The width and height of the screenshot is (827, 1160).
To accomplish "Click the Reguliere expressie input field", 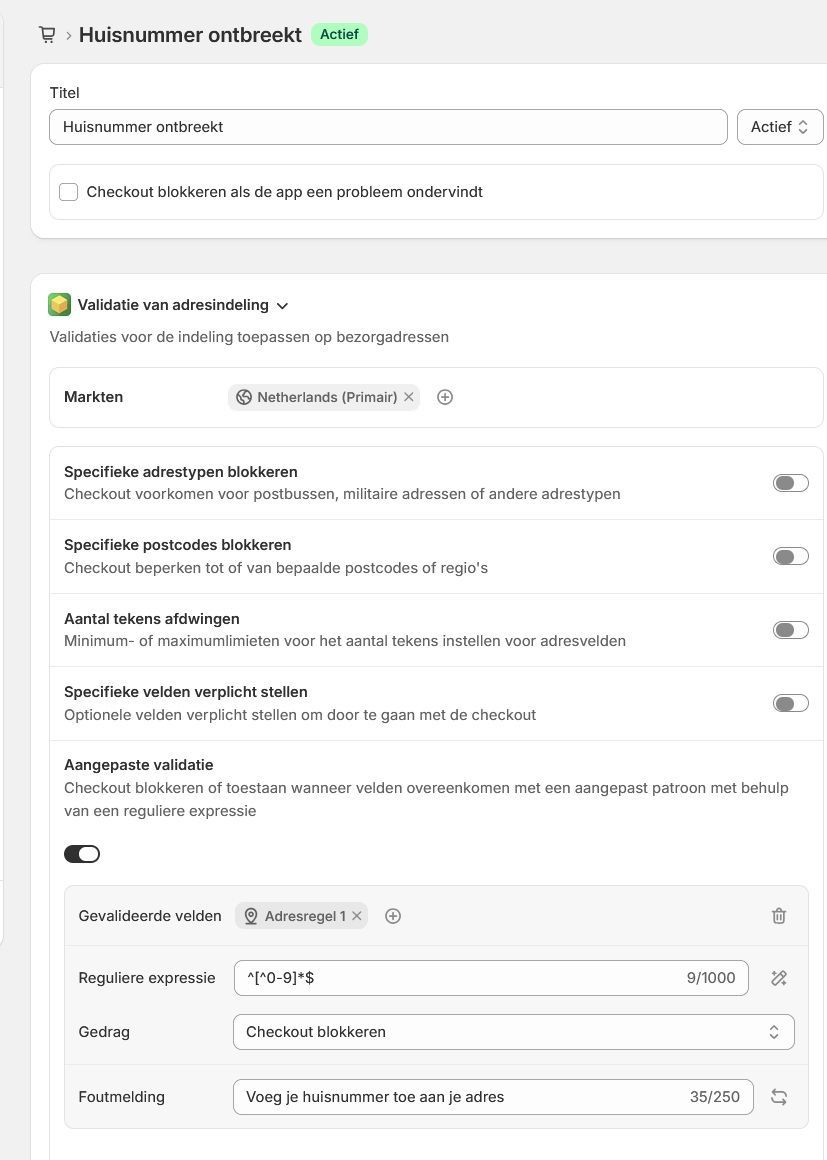I will (x=490, y=978).
